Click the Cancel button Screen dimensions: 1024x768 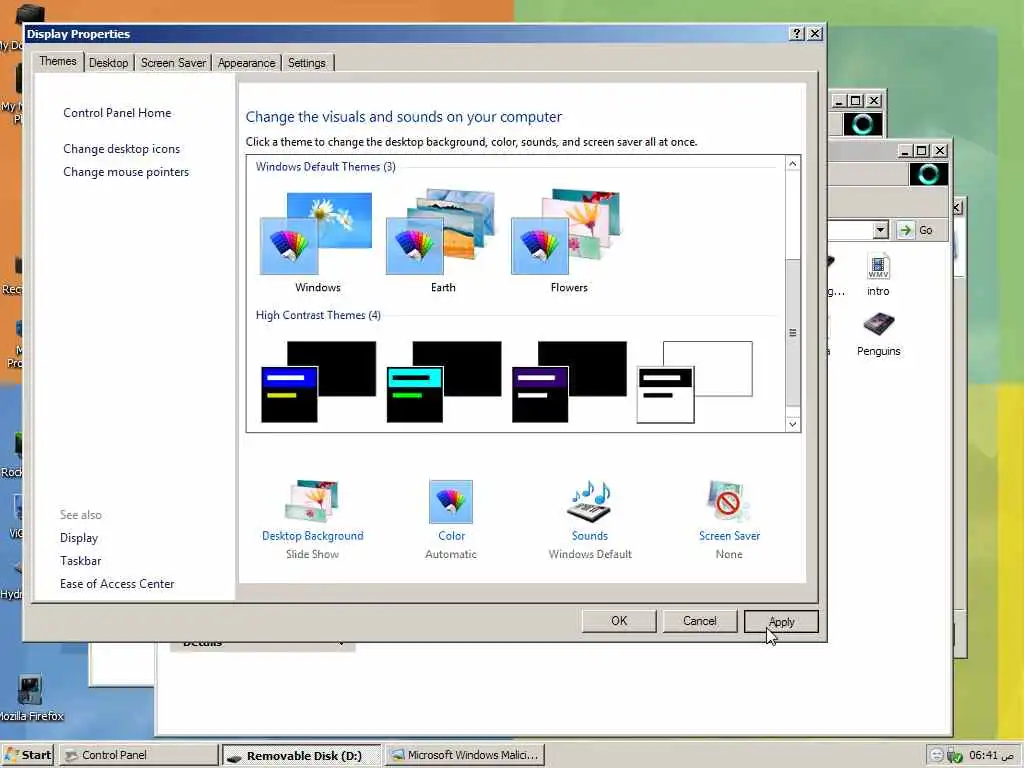click(699, 621)
